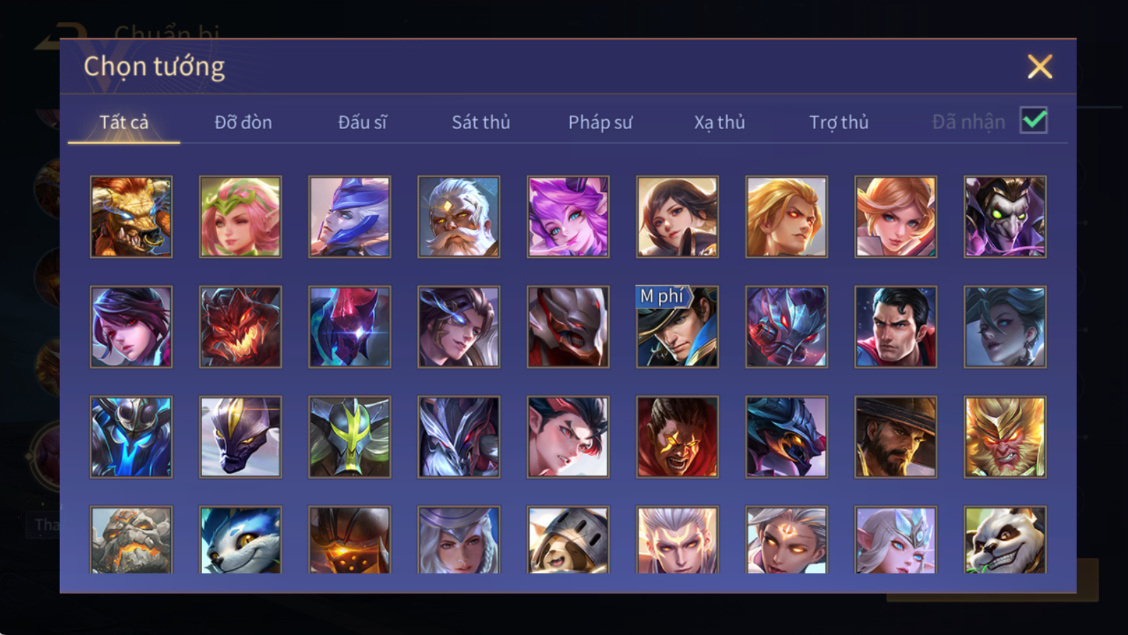Viewport: 1128px width, 635px height.
Task: Filter heroes by Pháp sư tab
Action: click(x=600, y=122)
